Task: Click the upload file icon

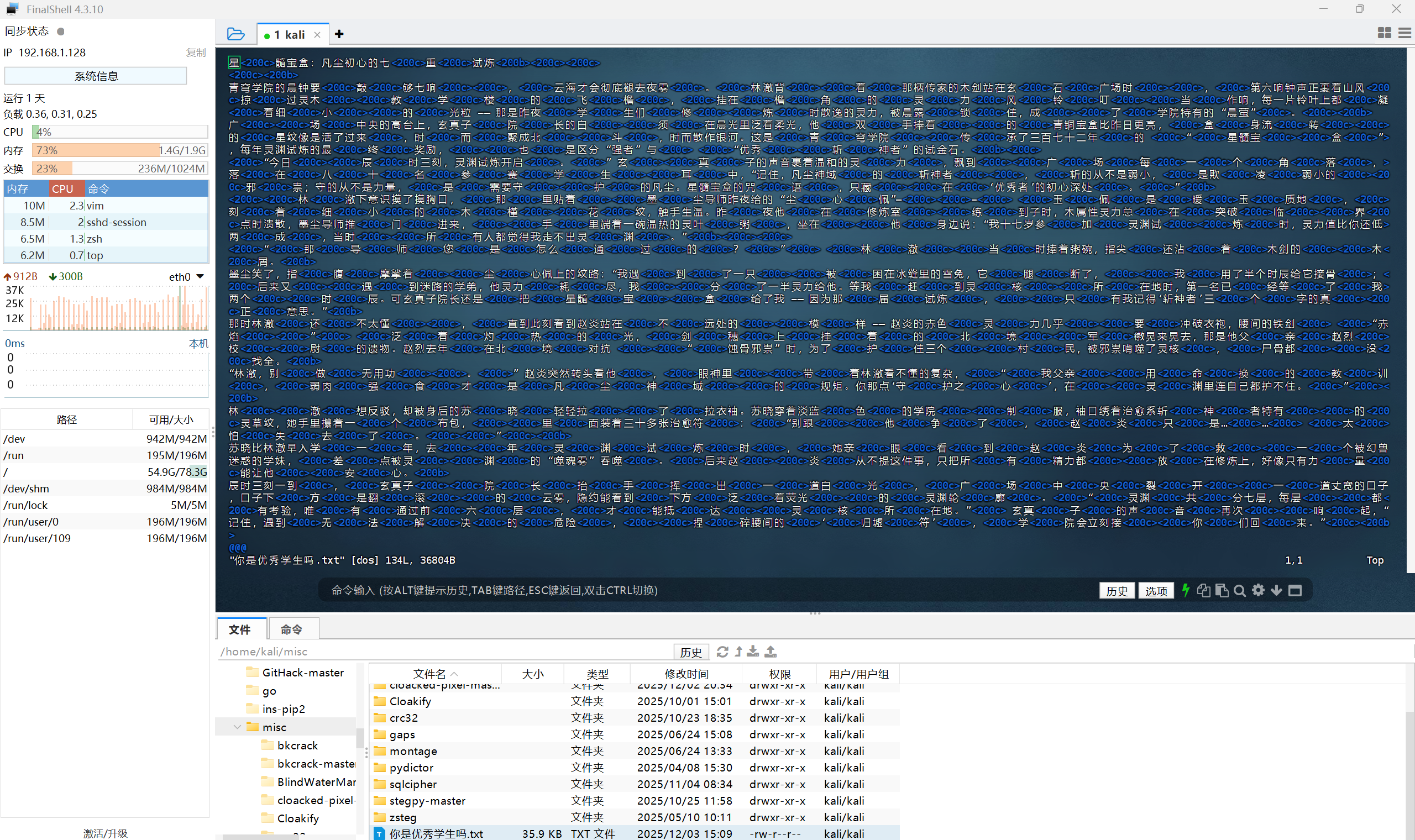Action: [x=771, y=652]
